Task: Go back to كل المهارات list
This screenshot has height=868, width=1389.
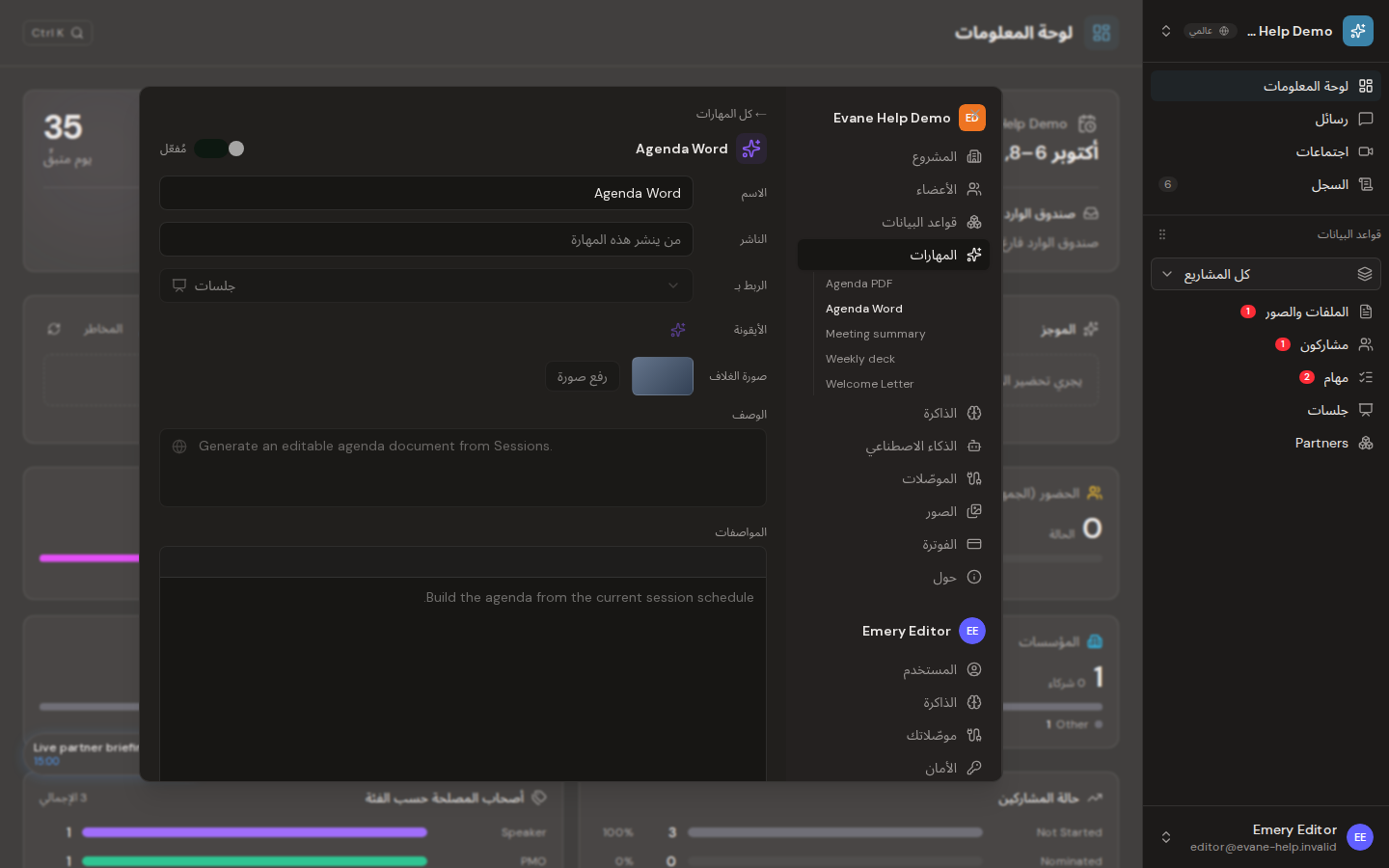Action: (731, 114)
